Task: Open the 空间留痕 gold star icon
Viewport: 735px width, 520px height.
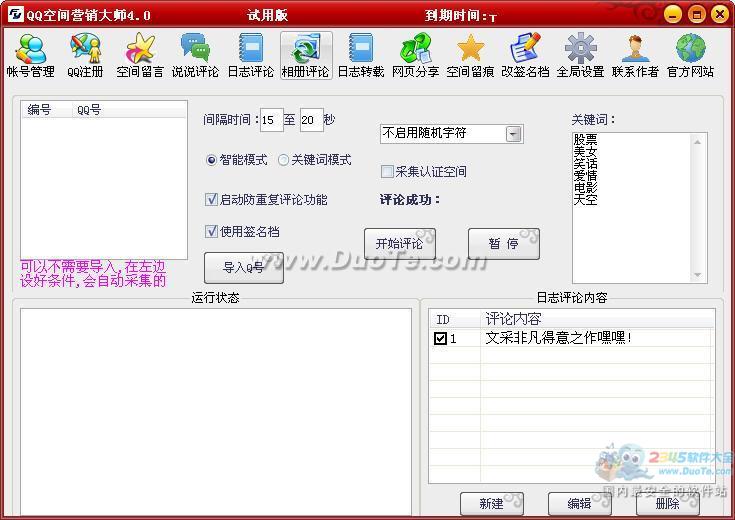Action: click(x=470, y=55)
